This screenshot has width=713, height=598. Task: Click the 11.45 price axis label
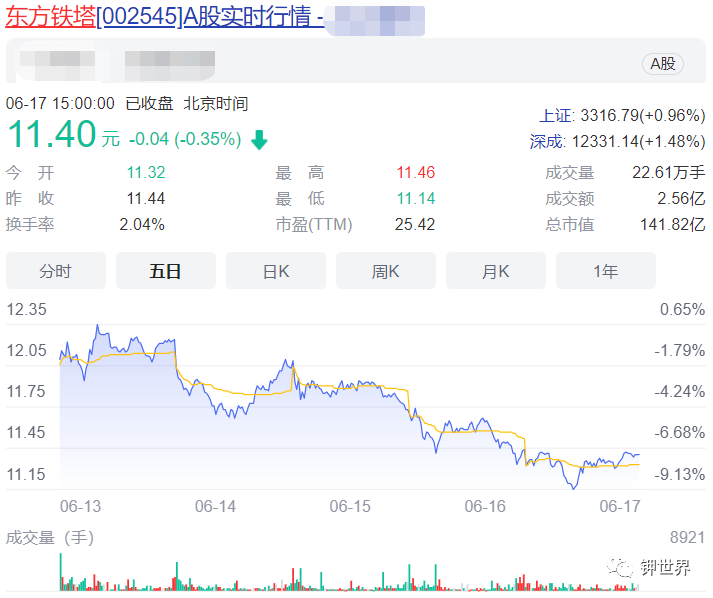pos(26,432)
